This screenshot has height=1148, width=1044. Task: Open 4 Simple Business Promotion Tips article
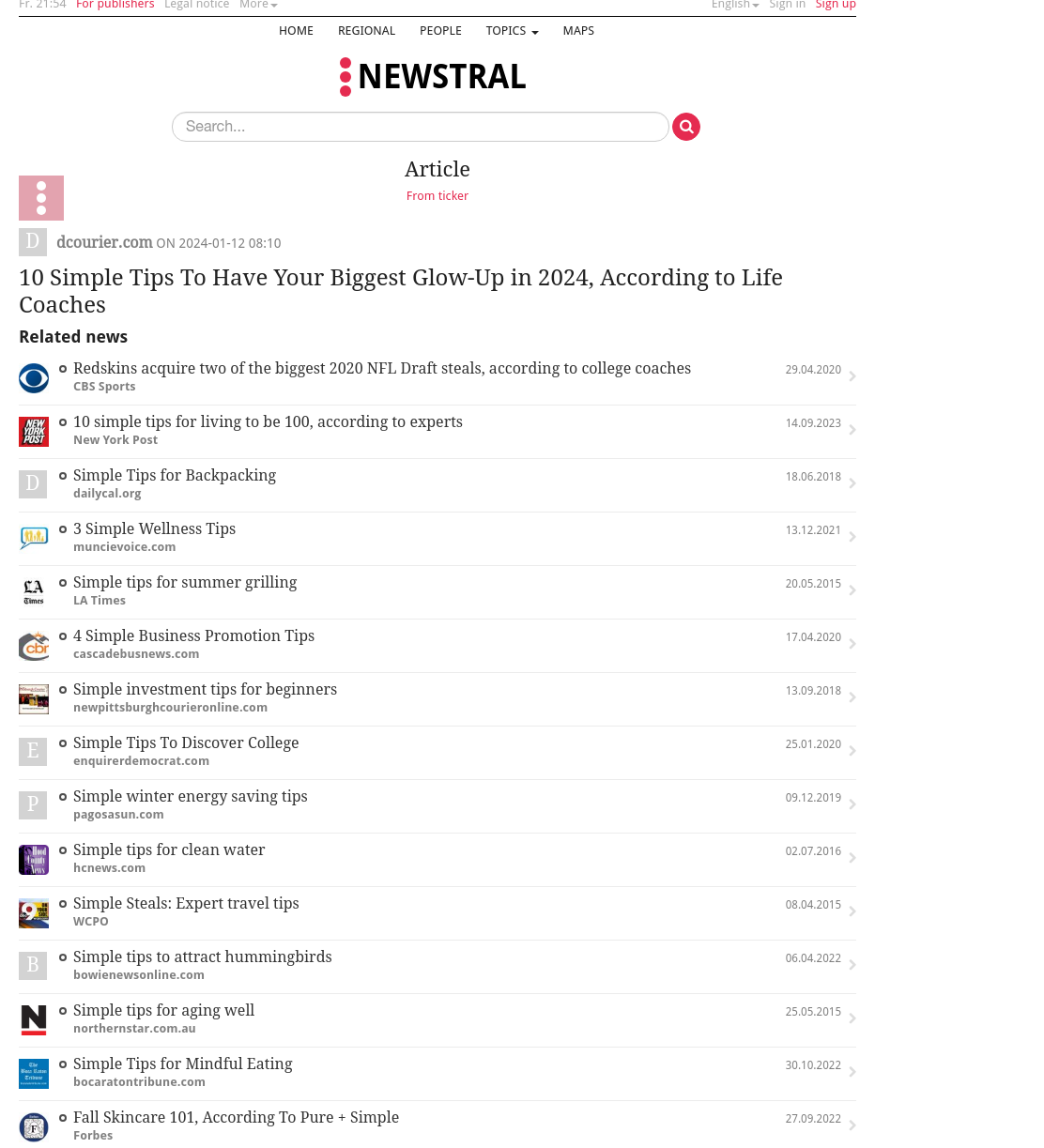(193, 635)
